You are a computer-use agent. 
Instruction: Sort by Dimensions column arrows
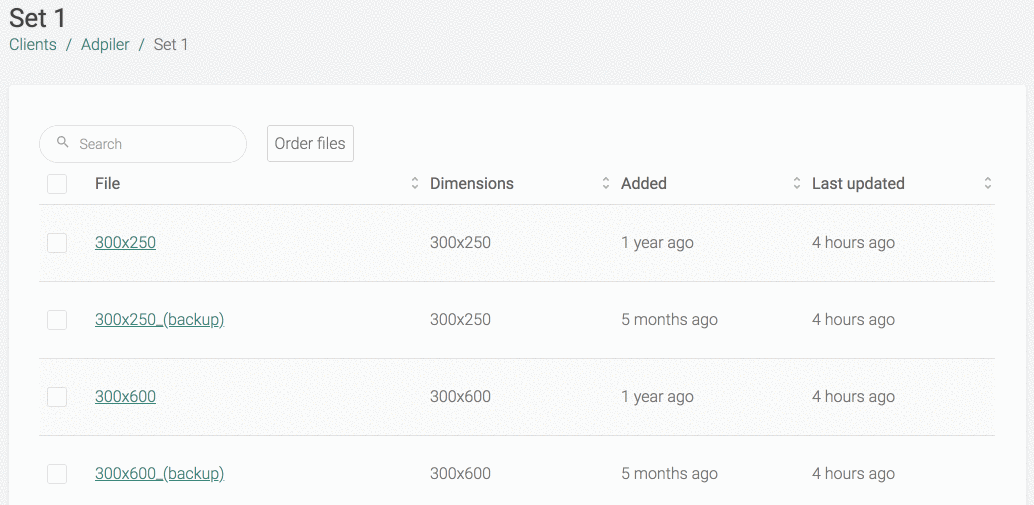point(605,183)
